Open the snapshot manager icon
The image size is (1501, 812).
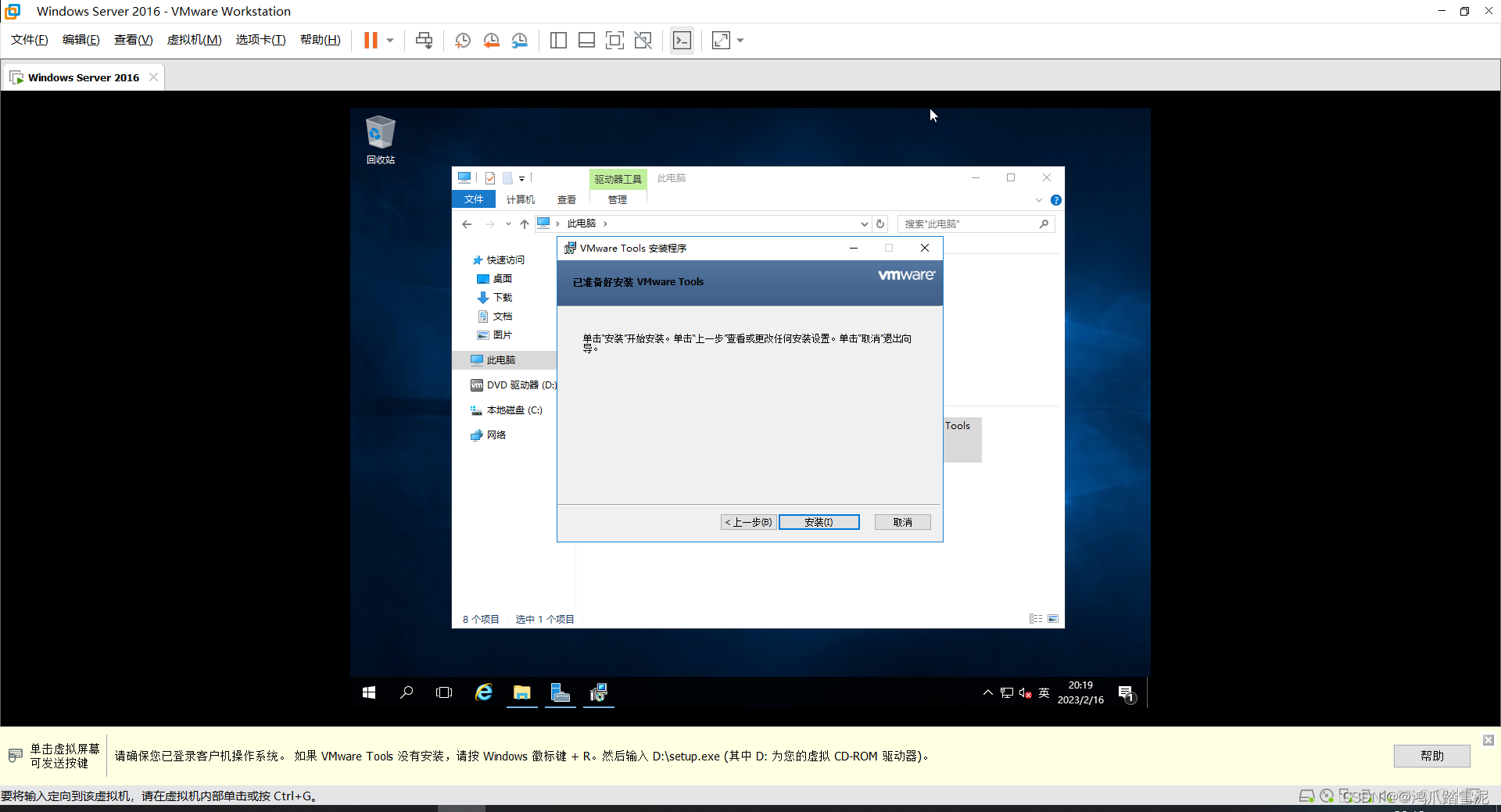(x=520, y=41)
